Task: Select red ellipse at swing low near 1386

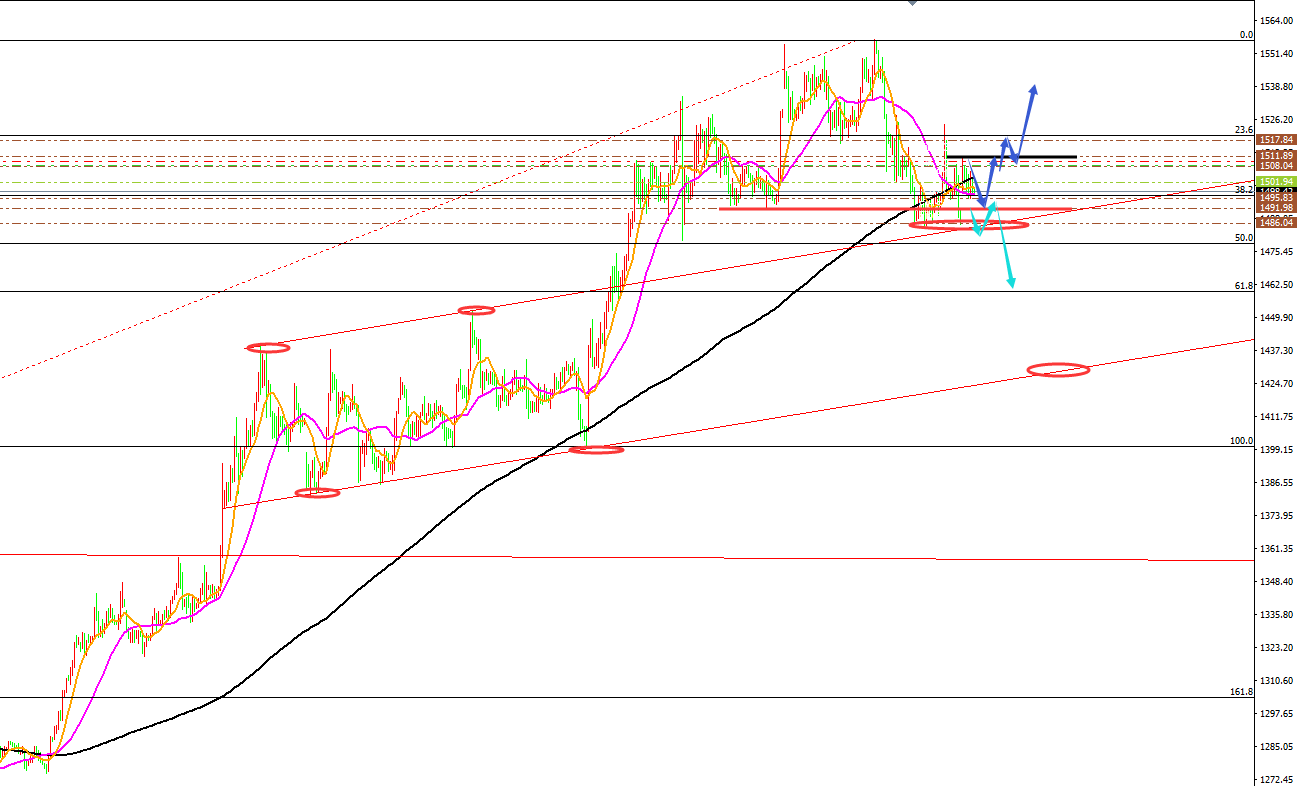Action: click(317, 492)
